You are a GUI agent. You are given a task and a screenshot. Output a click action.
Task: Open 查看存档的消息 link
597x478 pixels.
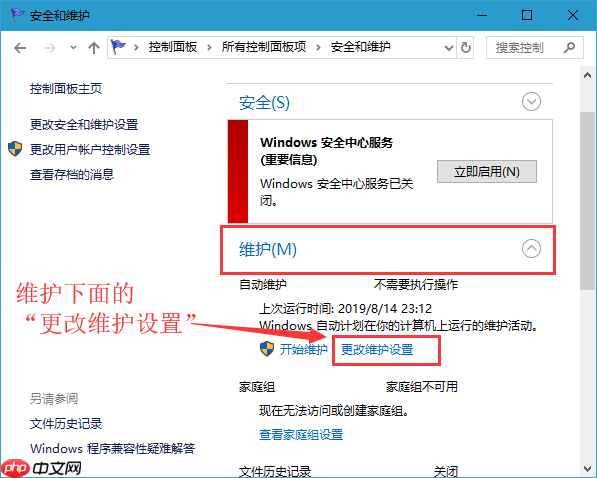click(72, 174)
